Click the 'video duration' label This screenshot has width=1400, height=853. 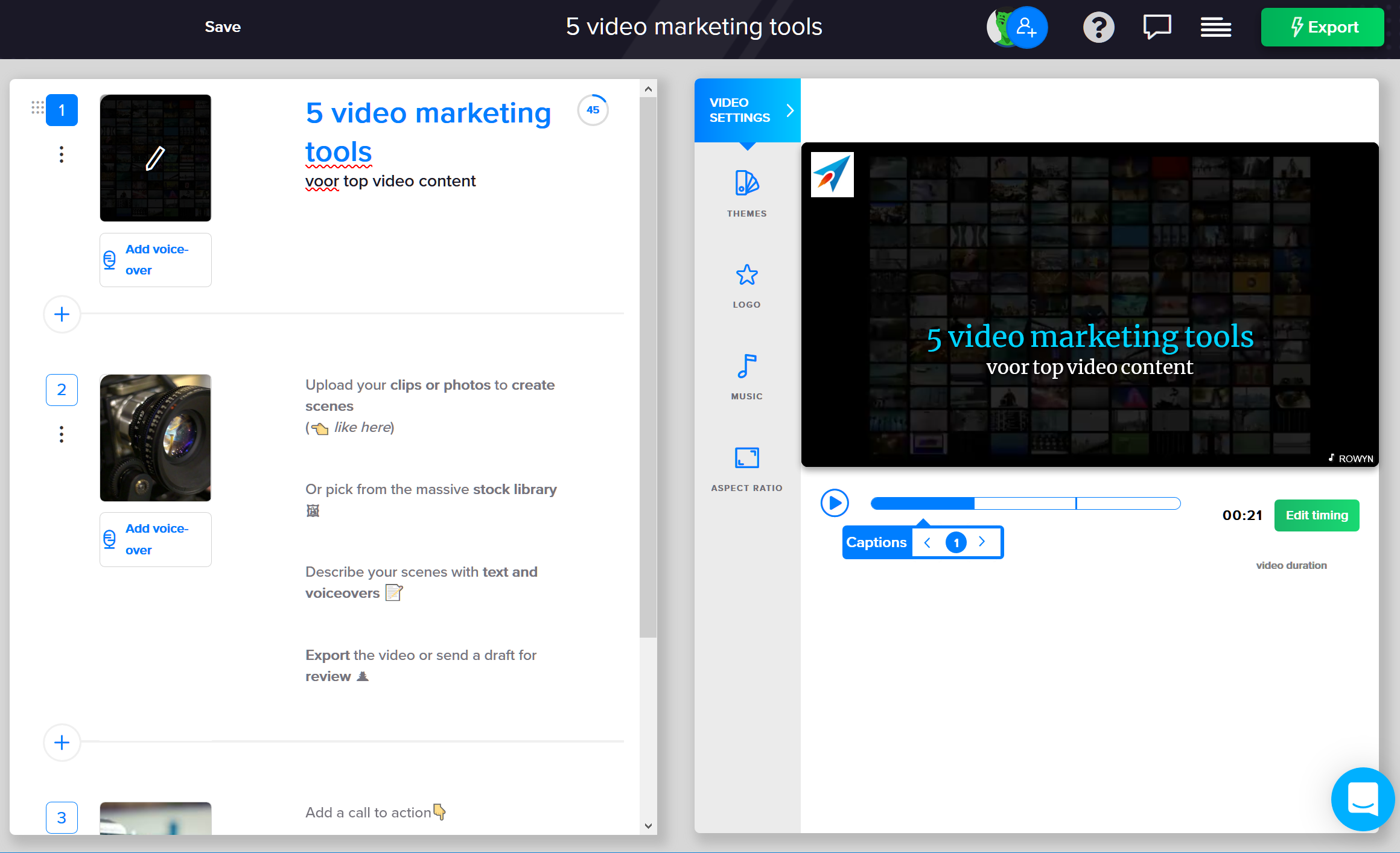point(1291,565)
